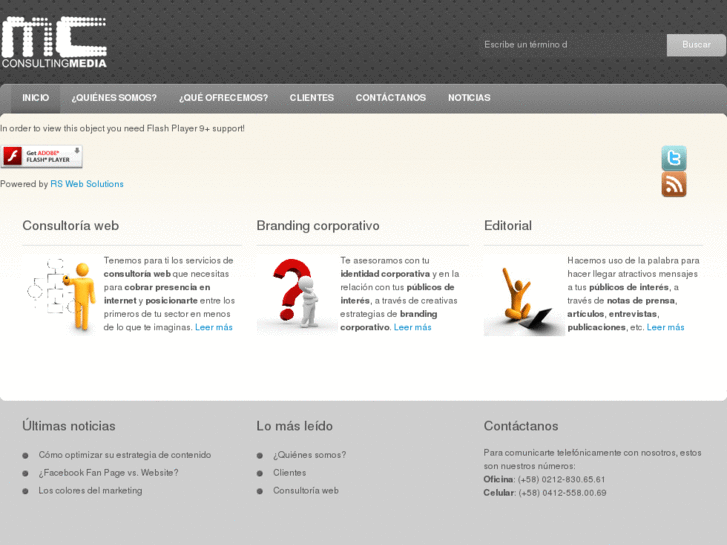This screenshot has width=727, height=545.
Task: Open the NOTICIAS menu item
Action: (x=469, y=98)
